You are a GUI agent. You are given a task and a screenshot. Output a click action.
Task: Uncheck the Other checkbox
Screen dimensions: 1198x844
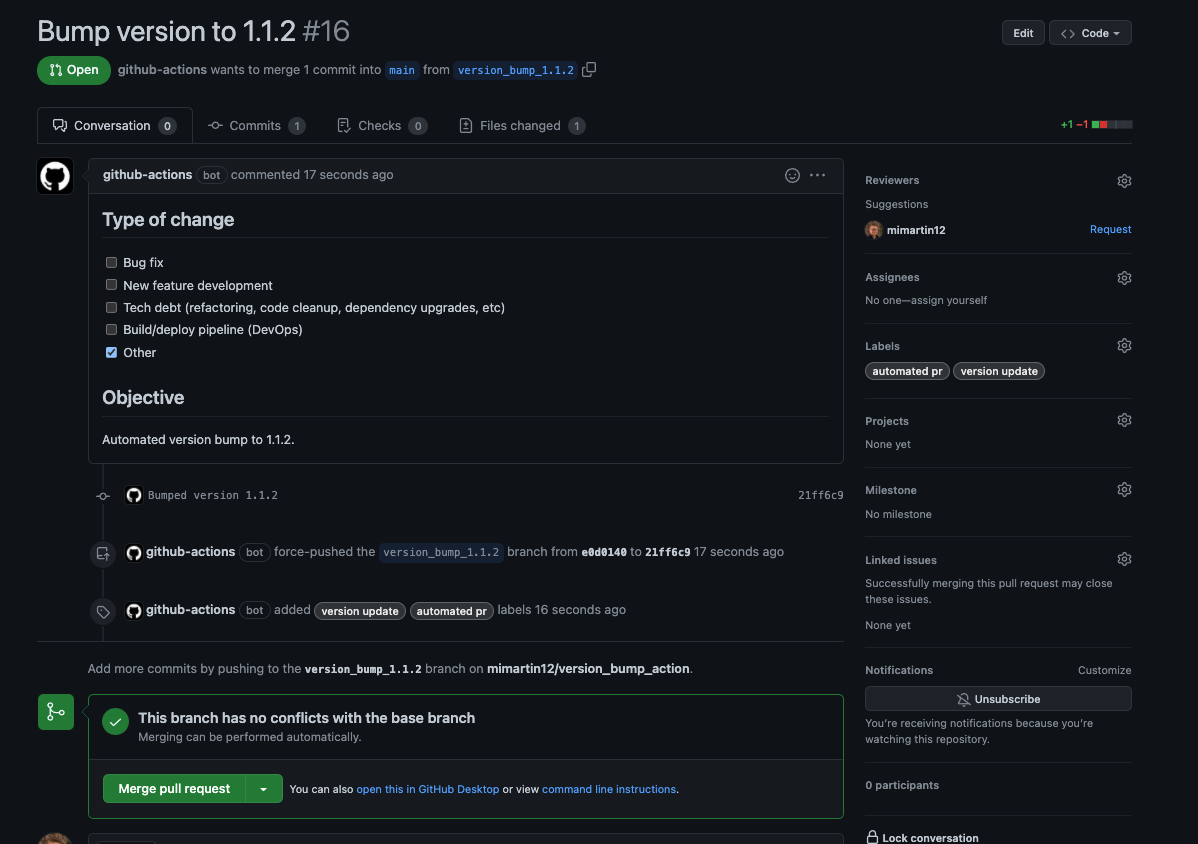tap(112, 353)
